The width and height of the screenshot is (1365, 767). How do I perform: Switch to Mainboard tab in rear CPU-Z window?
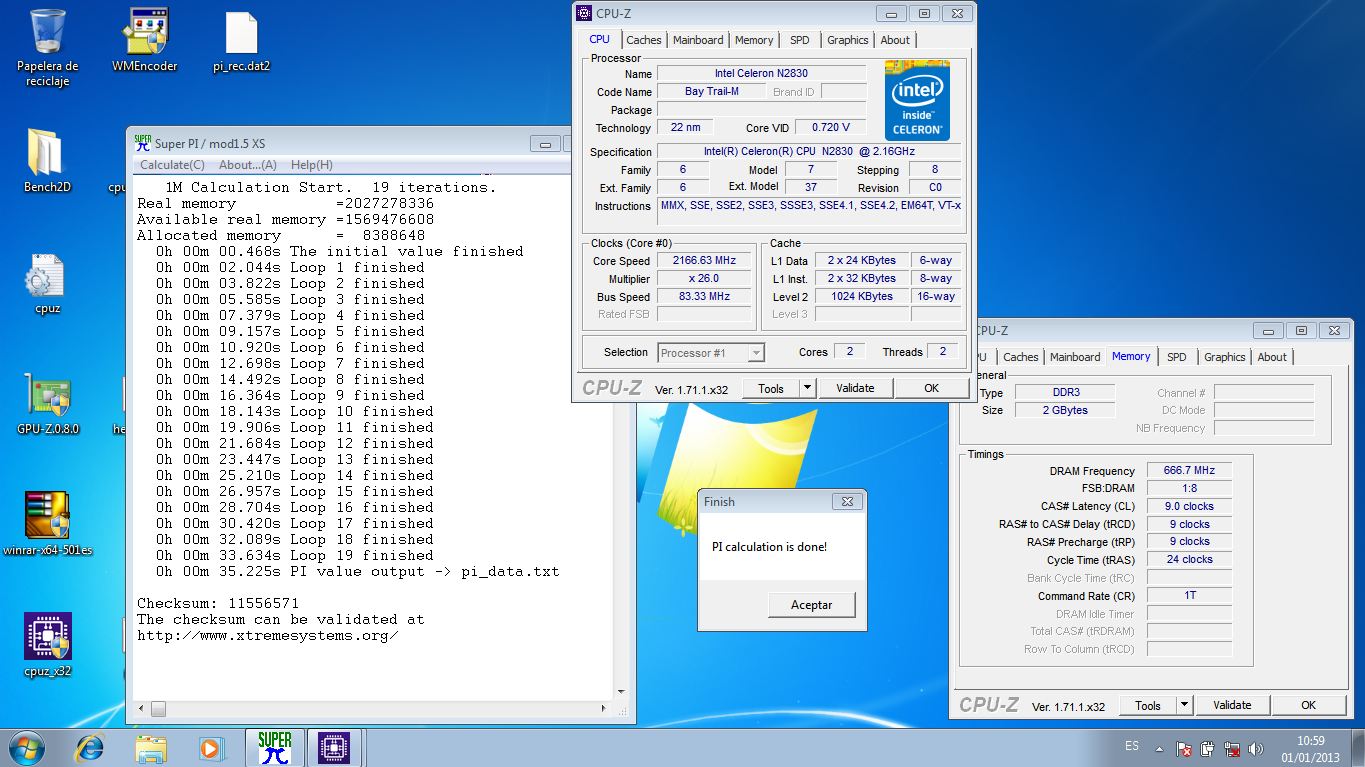pos(1075,357)
